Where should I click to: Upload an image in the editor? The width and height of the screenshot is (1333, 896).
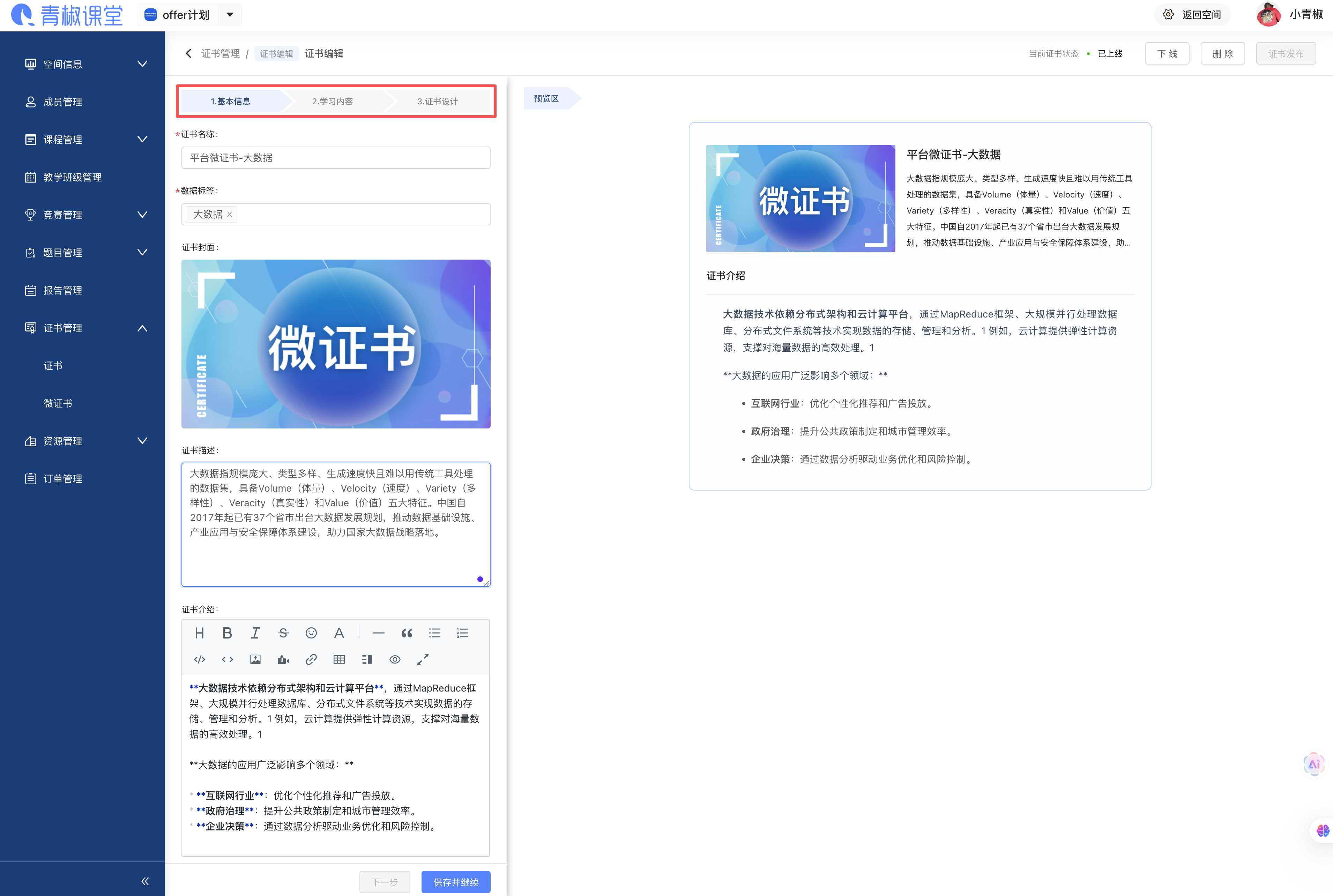(x=255, y=659)
